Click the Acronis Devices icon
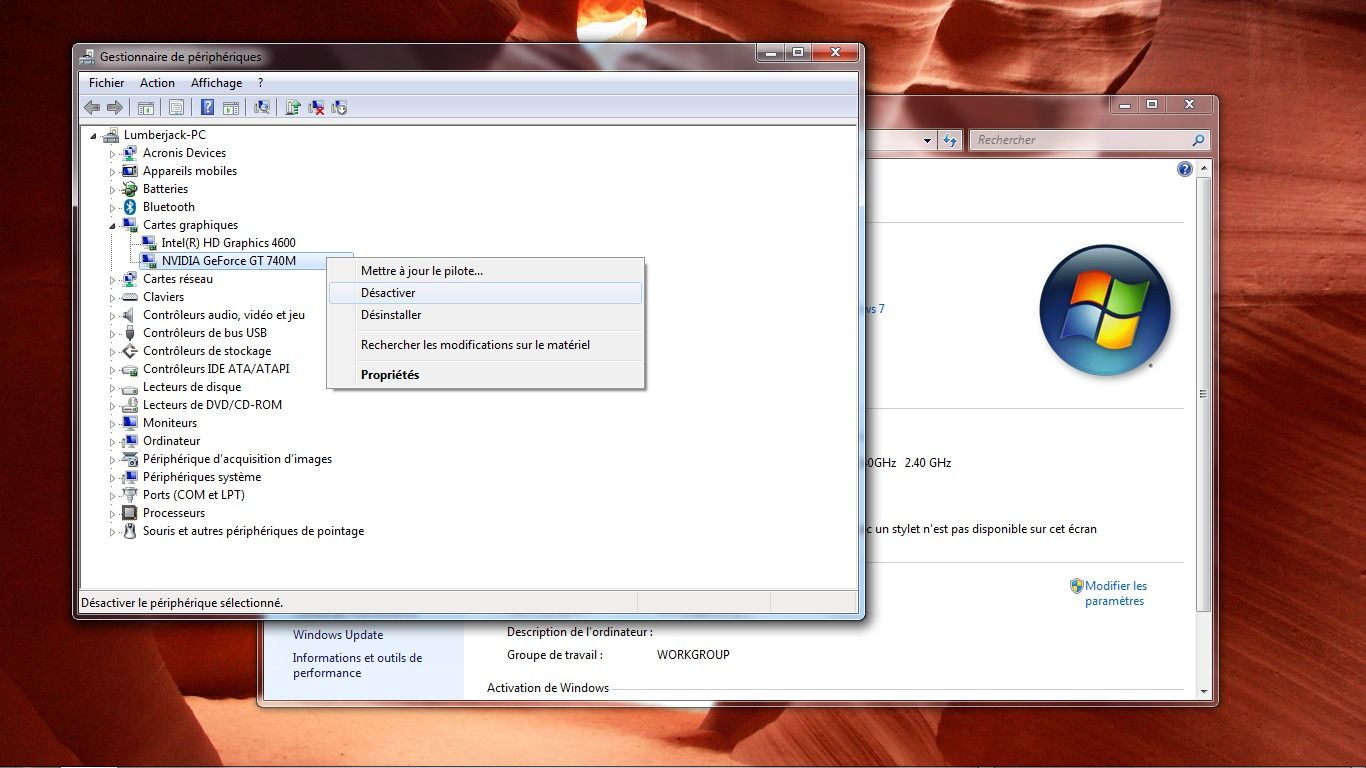1366x768 pixels. pyautogui.click(x=129, y=153)
